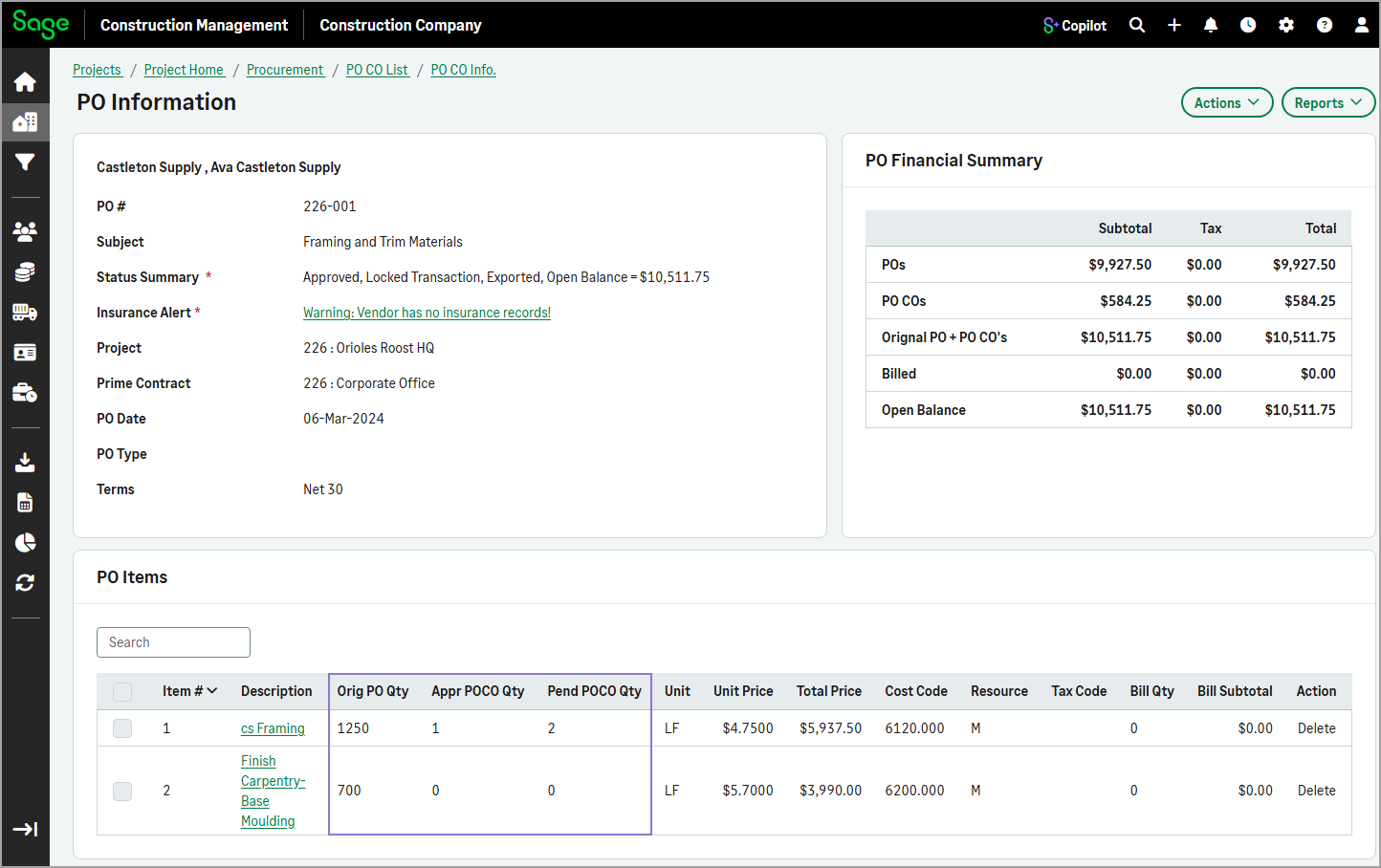
Task: Click the $5,937.50 total price cell
Action: 830,728
